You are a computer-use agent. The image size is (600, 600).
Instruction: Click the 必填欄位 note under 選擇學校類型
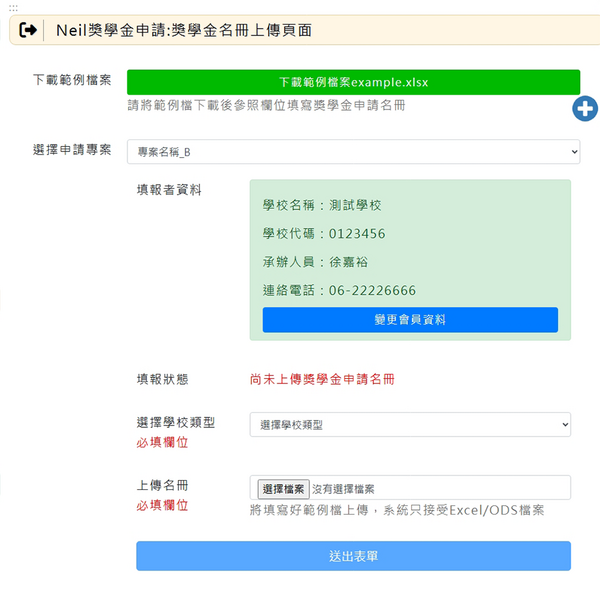(x=162, y=442)
